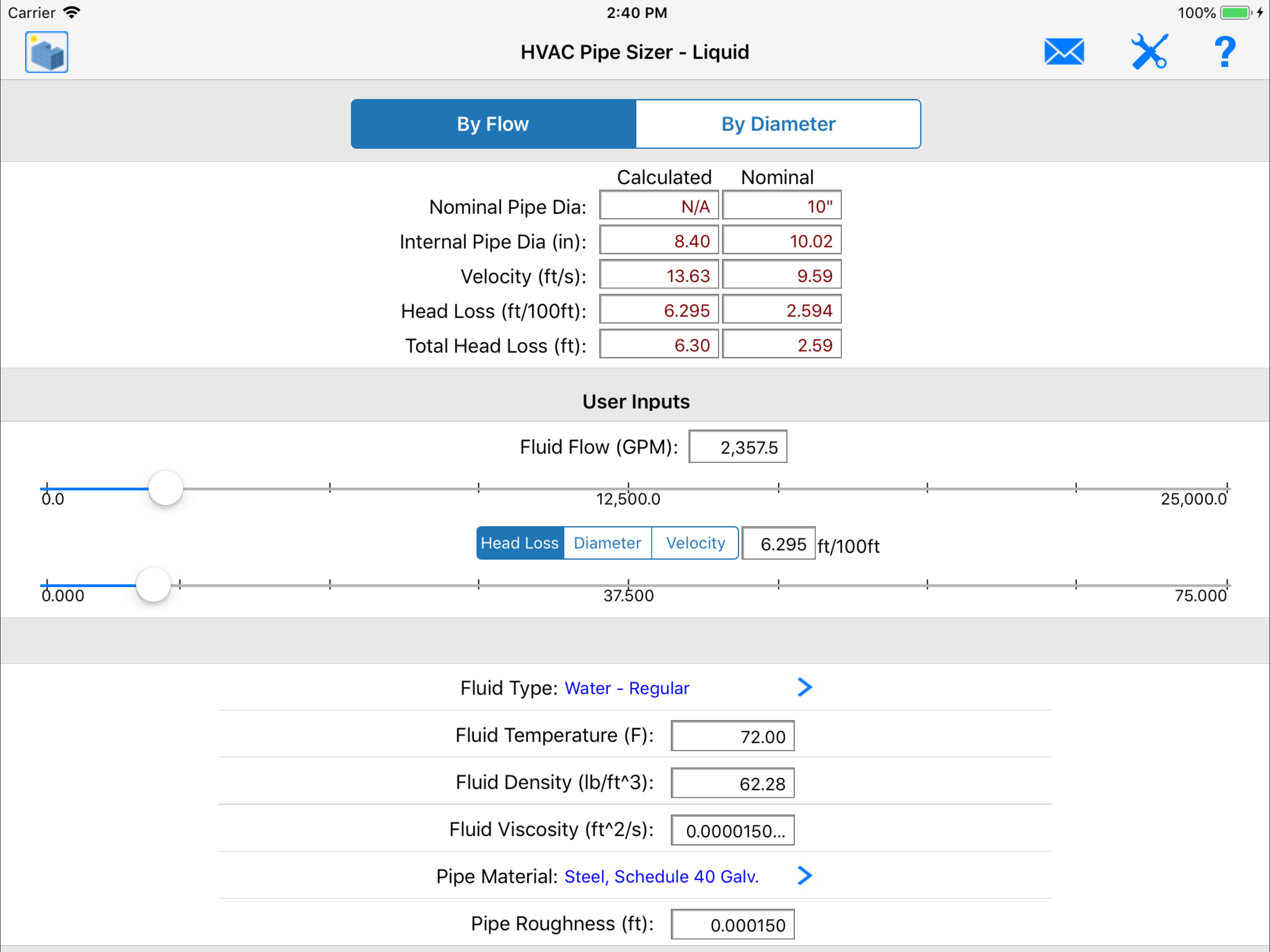
Task: Switch constraint to Diameter segment
Action: coord(608,543)
